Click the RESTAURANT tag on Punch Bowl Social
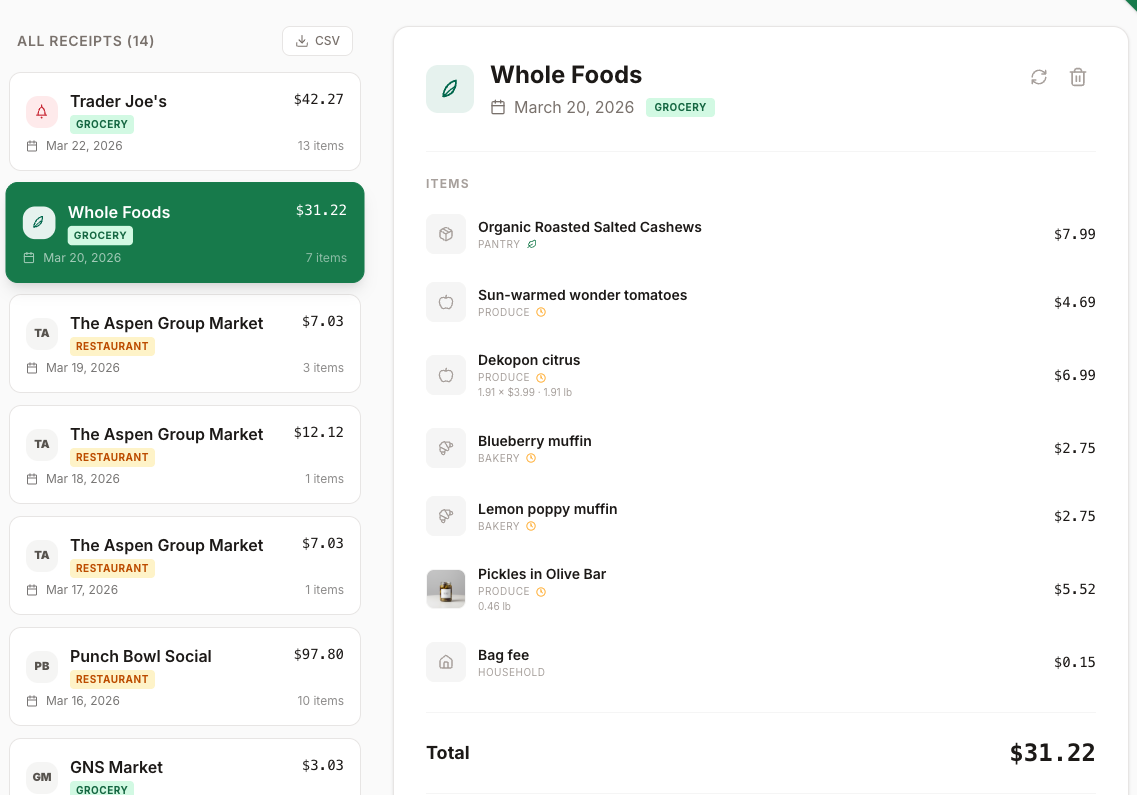This screenshot has width=1137, height=795. [112, 679]
